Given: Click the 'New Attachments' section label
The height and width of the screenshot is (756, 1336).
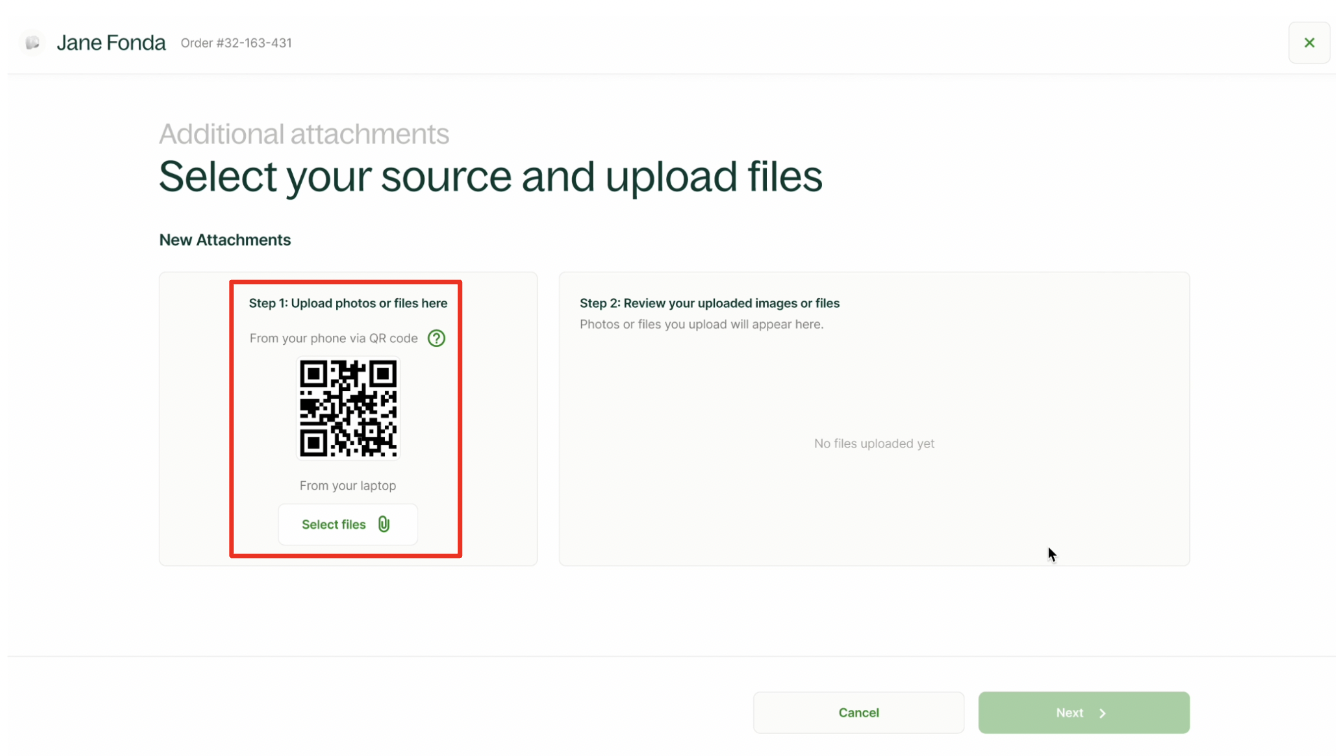Looking at the screenshot, I should pos(225,240).
